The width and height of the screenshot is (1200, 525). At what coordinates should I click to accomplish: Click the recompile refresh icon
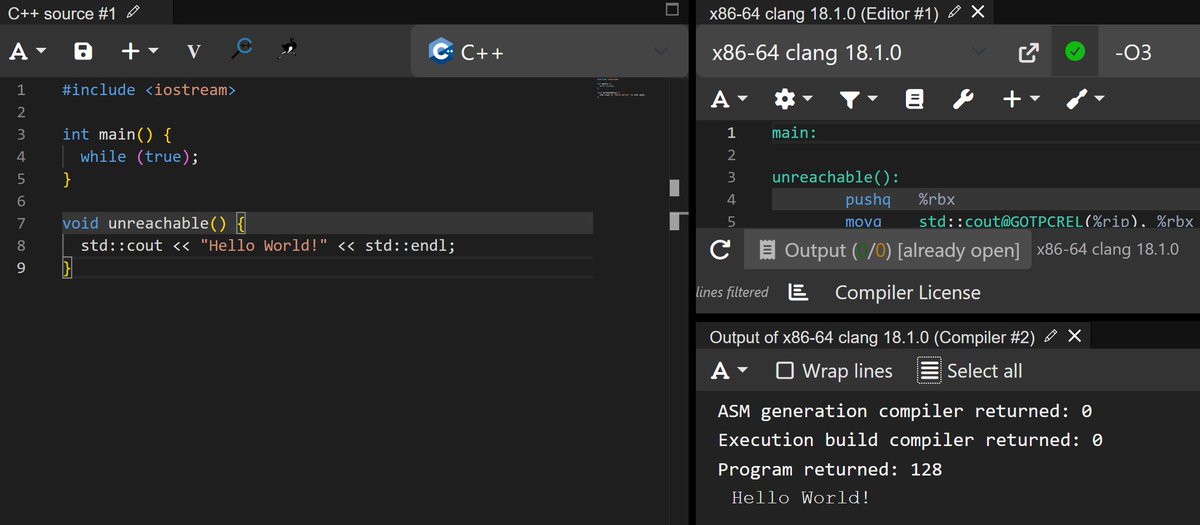click(x=719, y=250)
